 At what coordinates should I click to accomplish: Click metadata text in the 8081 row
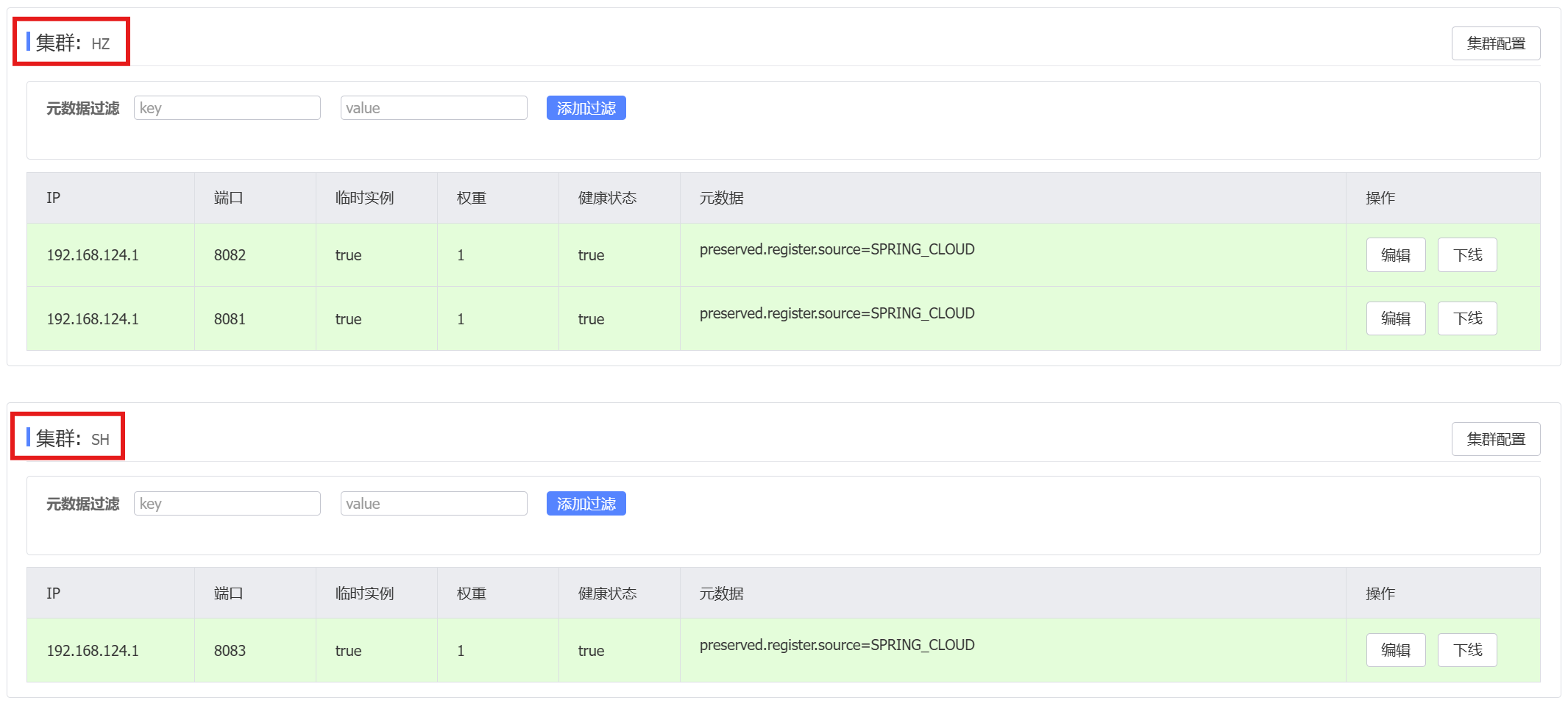point(837,313)
